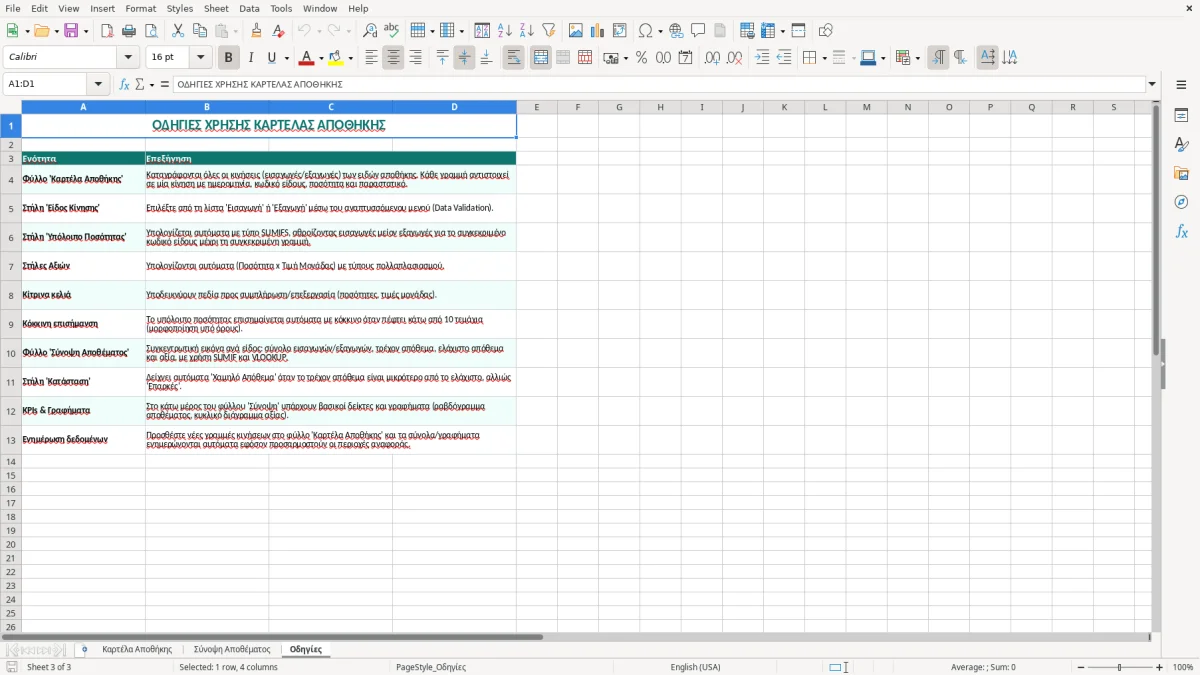Open the sidebar Gallery panel icon
The height and width of the screenshot is (675, 1200).
pos(1181,173)
